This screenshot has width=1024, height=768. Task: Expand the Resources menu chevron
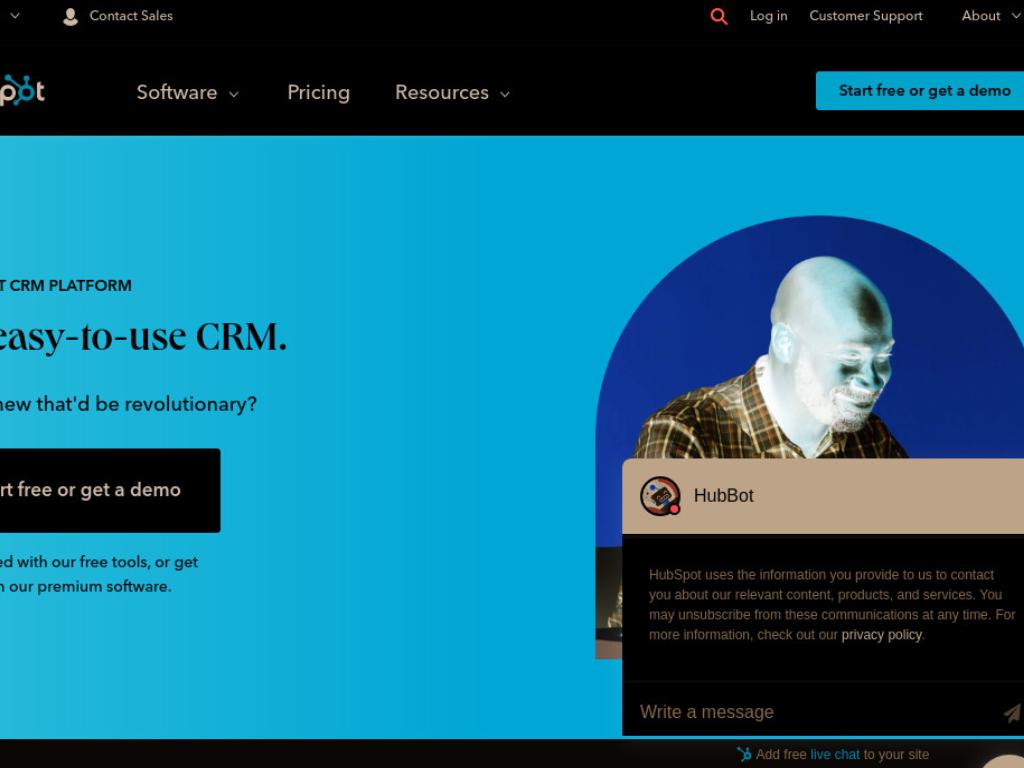[x=505, y=94]
